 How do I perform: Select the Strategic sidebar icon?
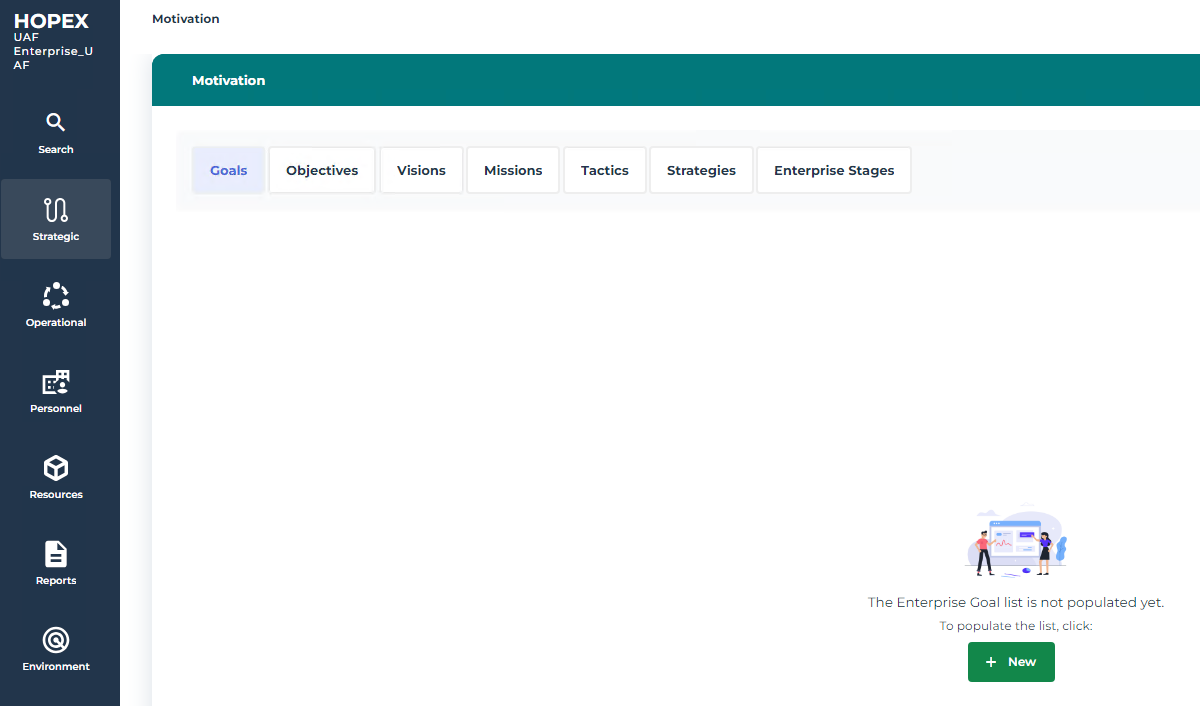click(x=56, y=210)
